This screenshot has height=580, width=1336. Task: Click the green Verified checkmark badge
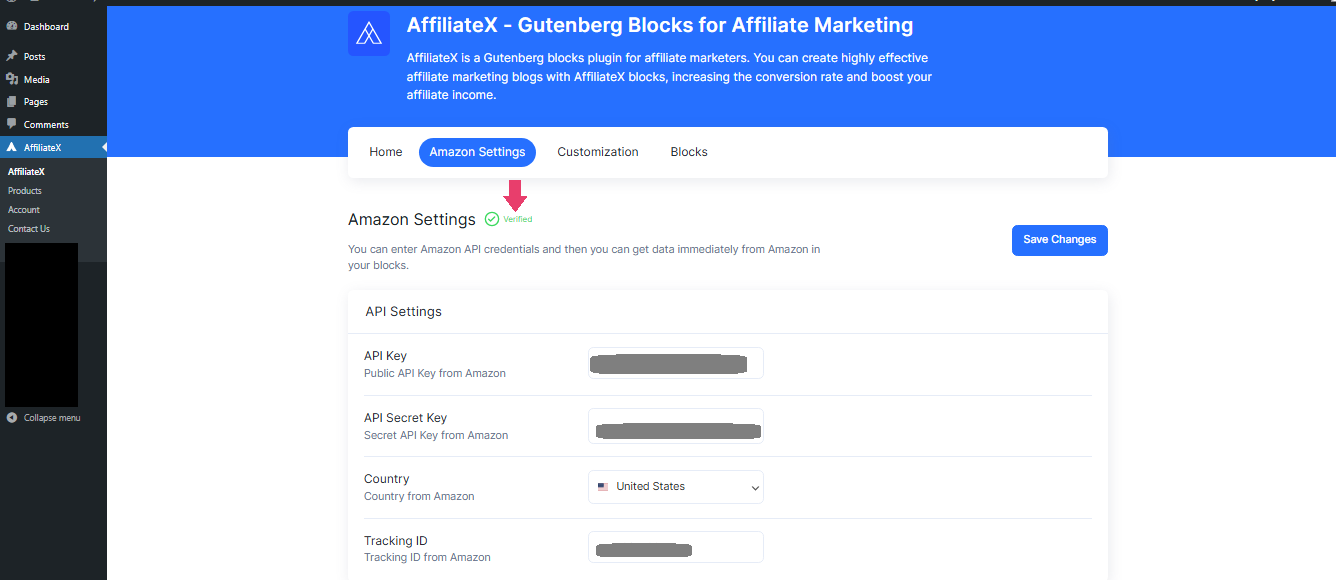(491, 218)
